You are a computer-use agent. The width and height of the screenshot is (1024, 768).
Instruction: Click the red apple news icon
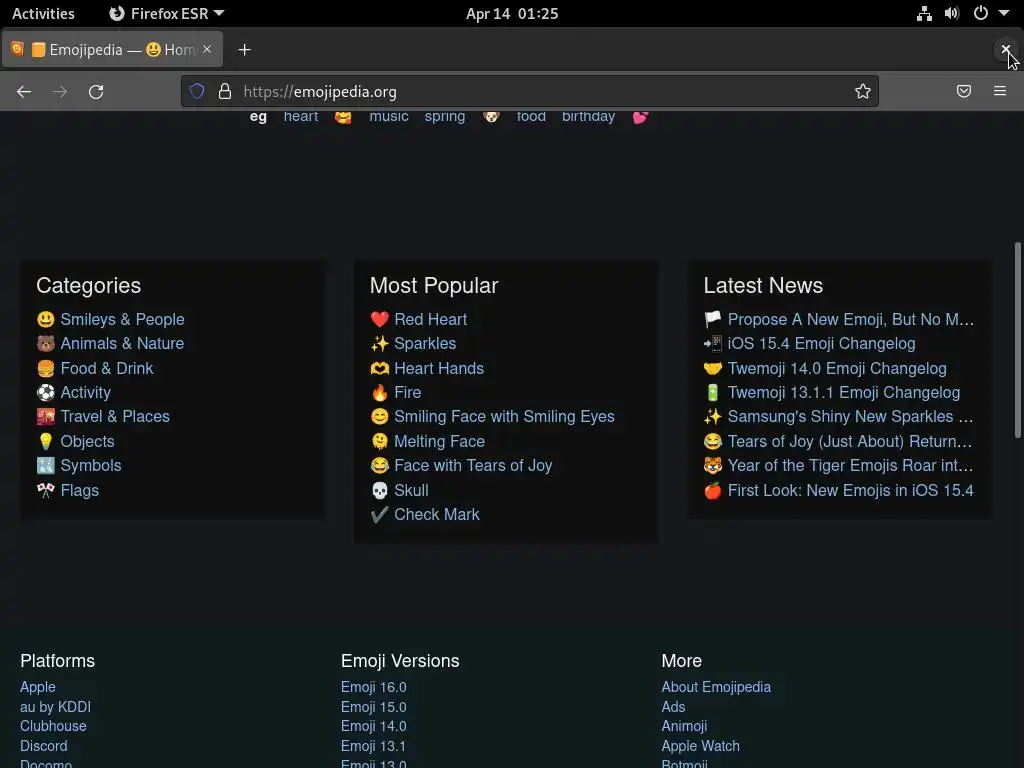tap(712, 490)
